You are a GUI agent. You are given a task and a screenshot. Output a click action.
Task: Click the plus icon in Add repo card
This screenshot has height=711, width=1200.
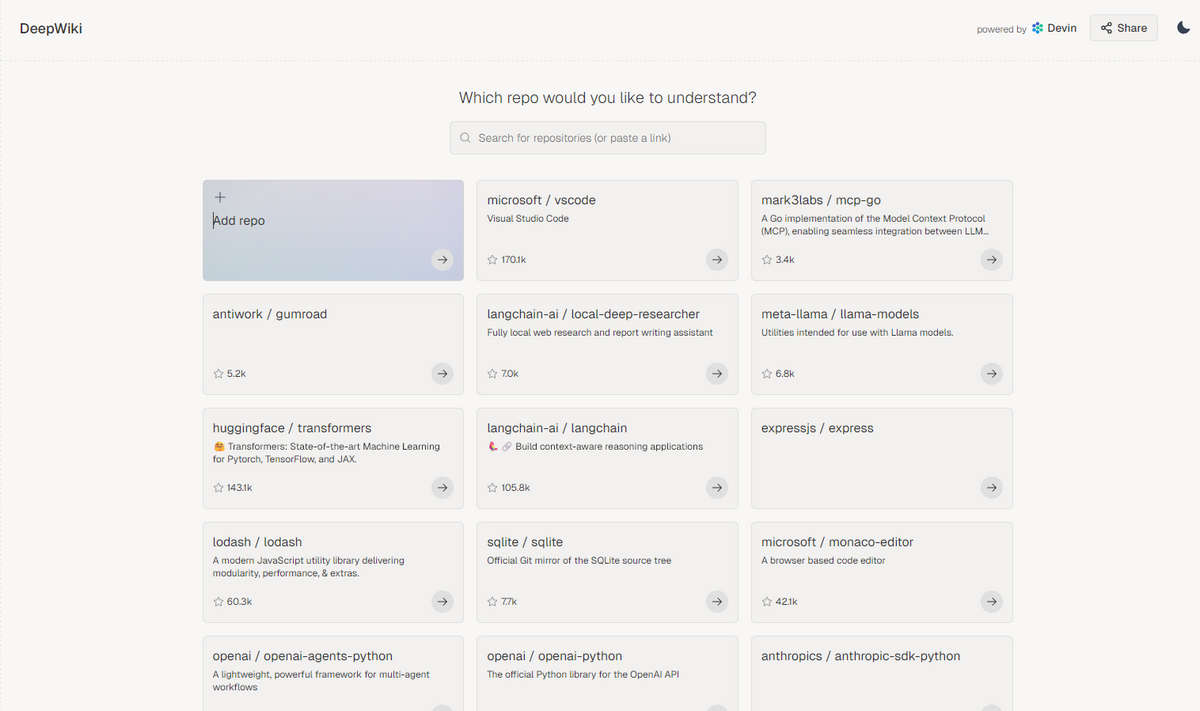pos(220,198)
